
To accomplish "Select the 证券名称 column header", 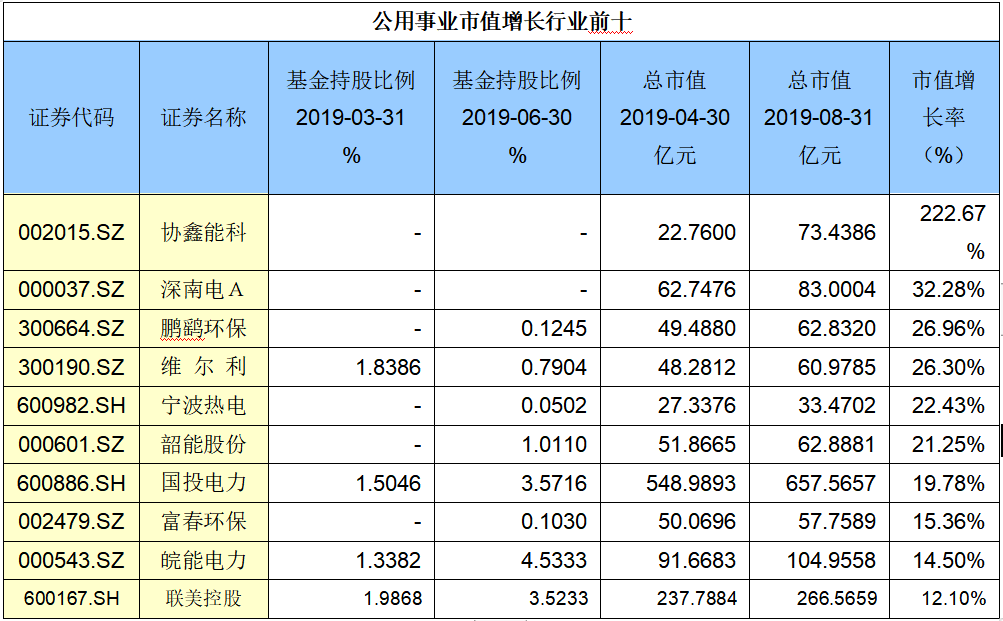I will coord(203,118).
